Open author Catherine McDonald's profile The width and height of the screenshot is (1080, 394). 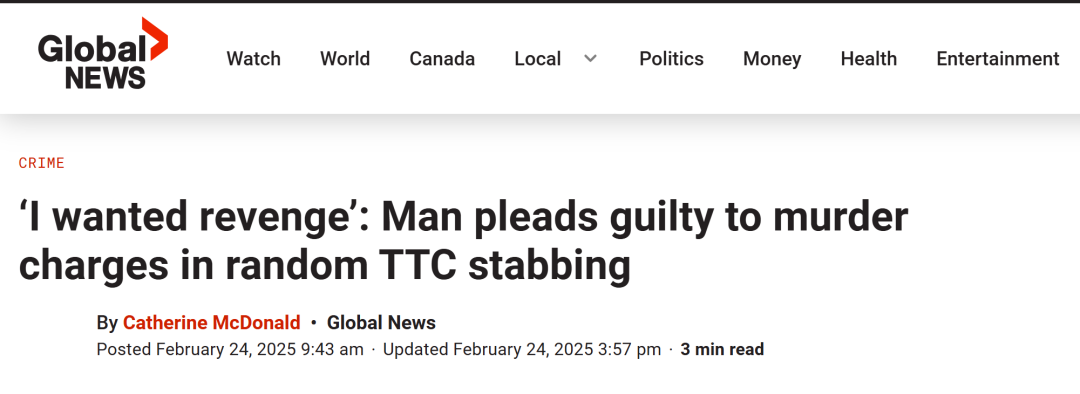(x=211, y=322)
